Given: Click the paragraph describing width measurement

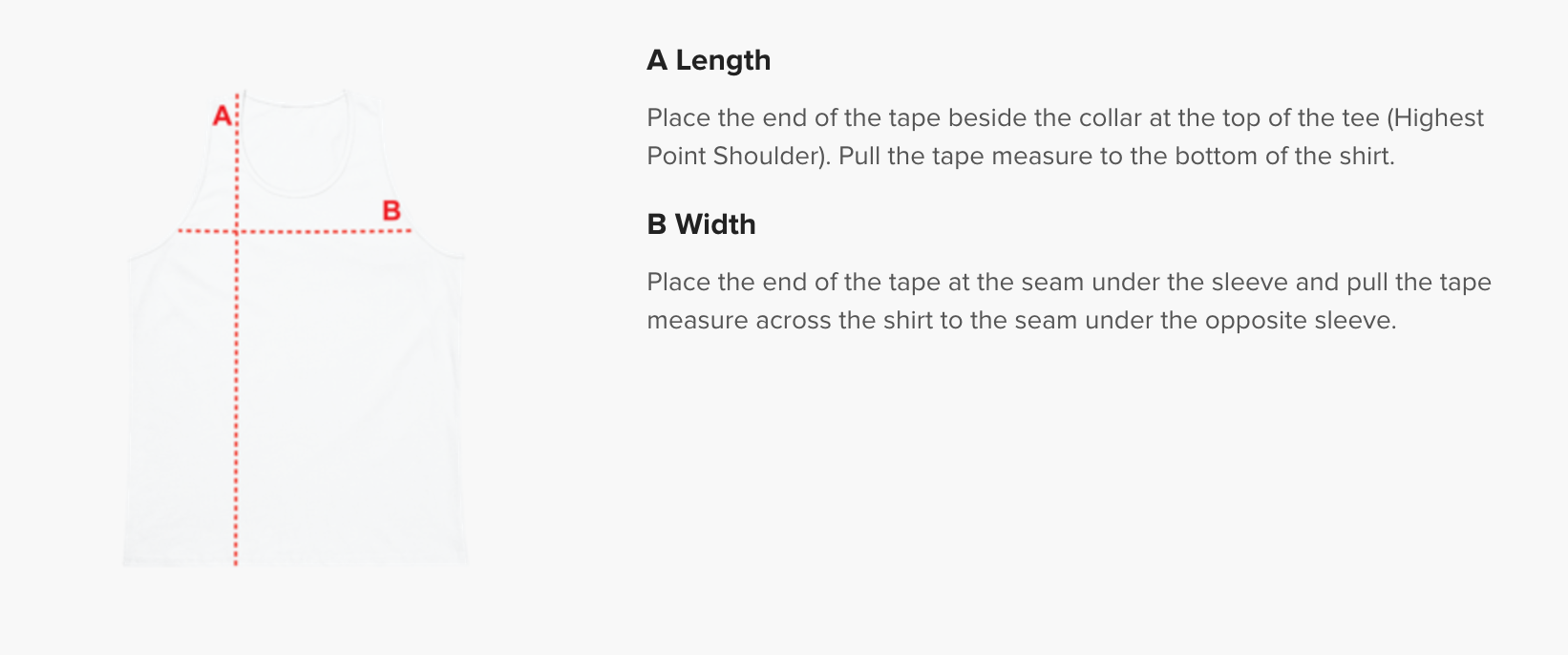Looking at the screenshot, I should (x=1069, y=301).
